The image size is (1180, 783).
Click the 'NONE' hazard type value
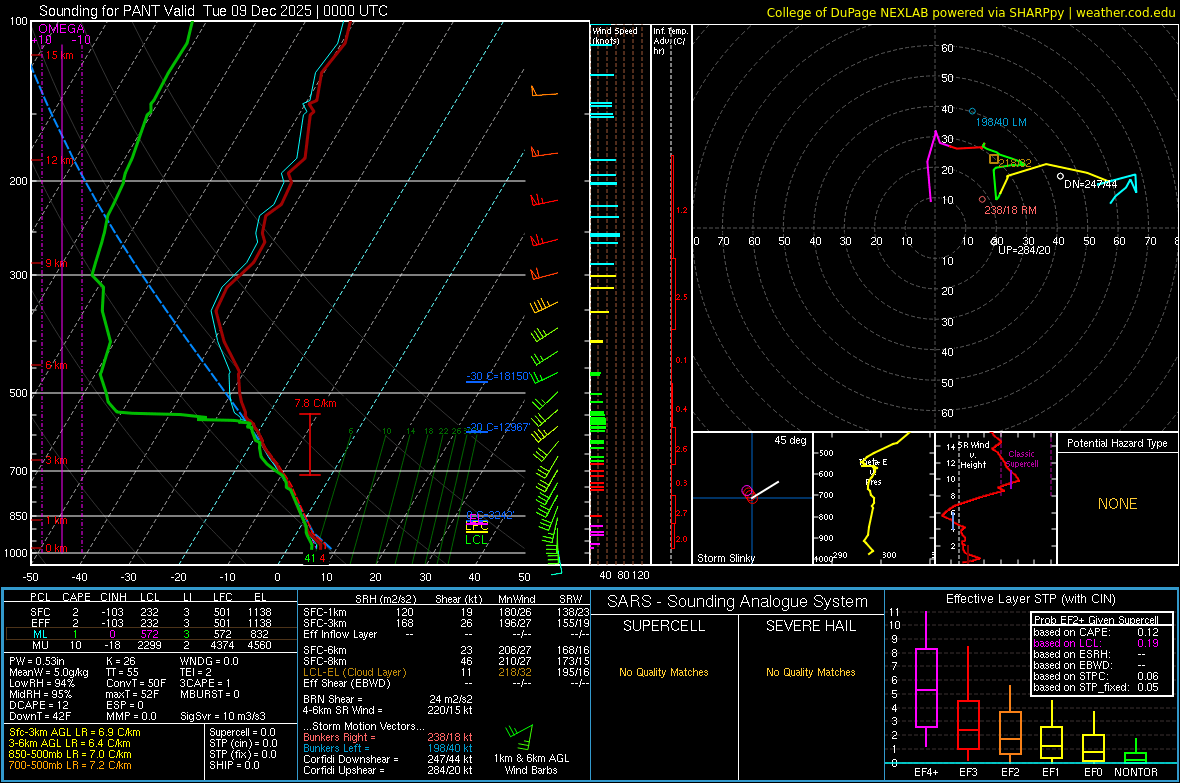point(1118,504)
